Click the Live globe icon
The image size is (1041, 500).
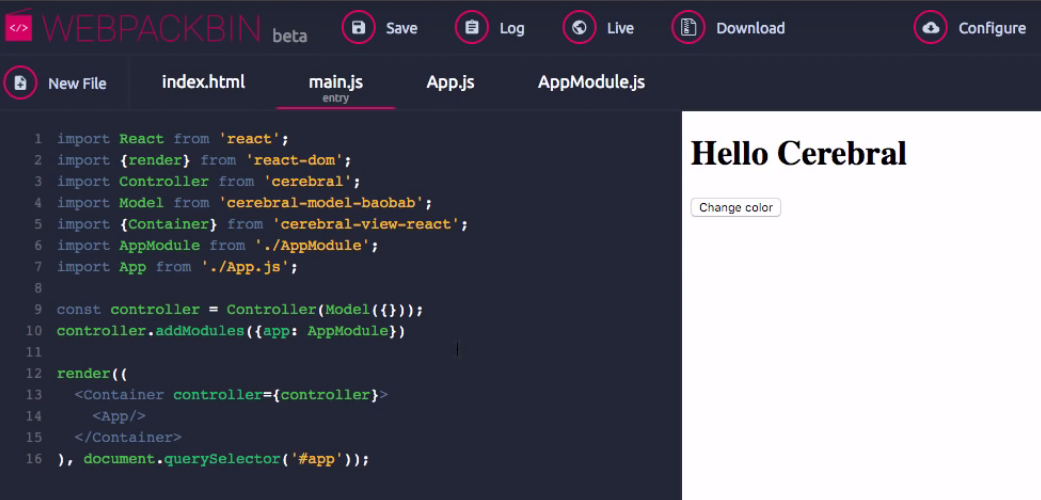coord(579,28)
